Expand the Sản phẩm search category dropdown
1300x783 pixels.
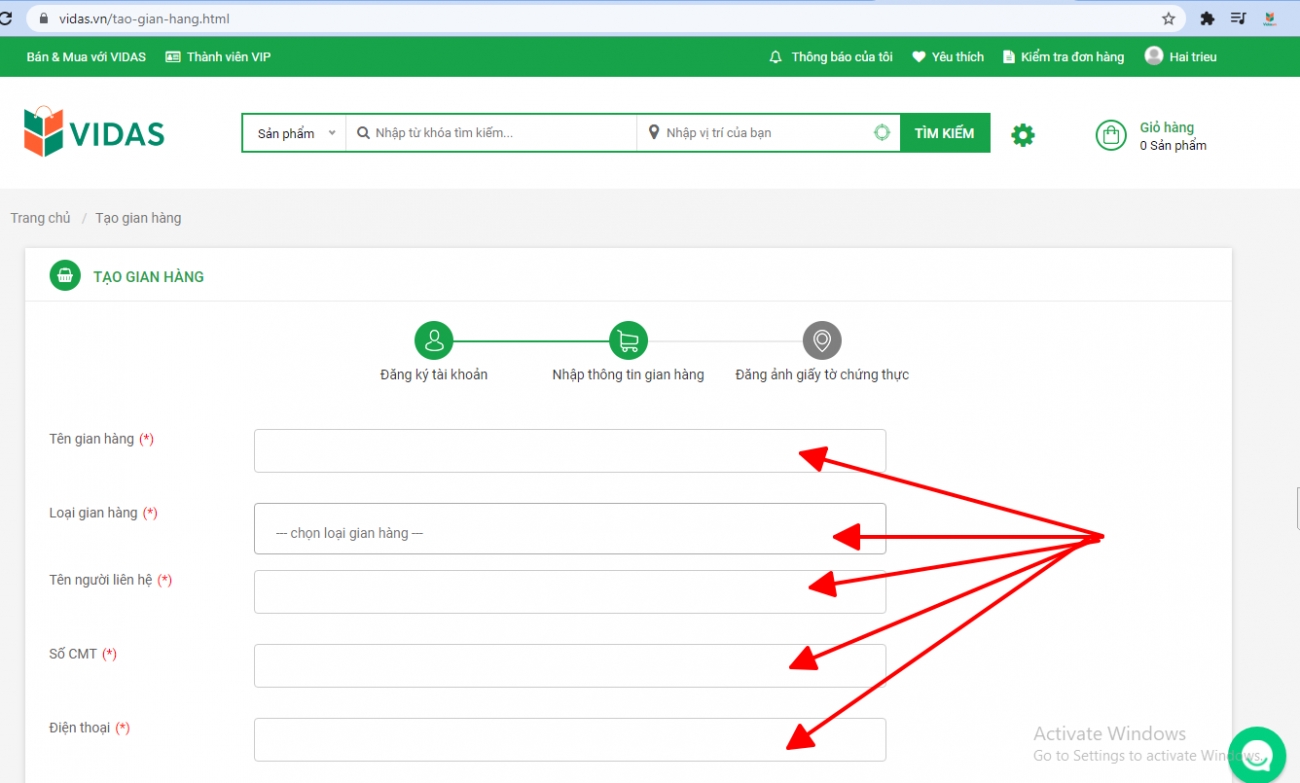pos(295,133)
